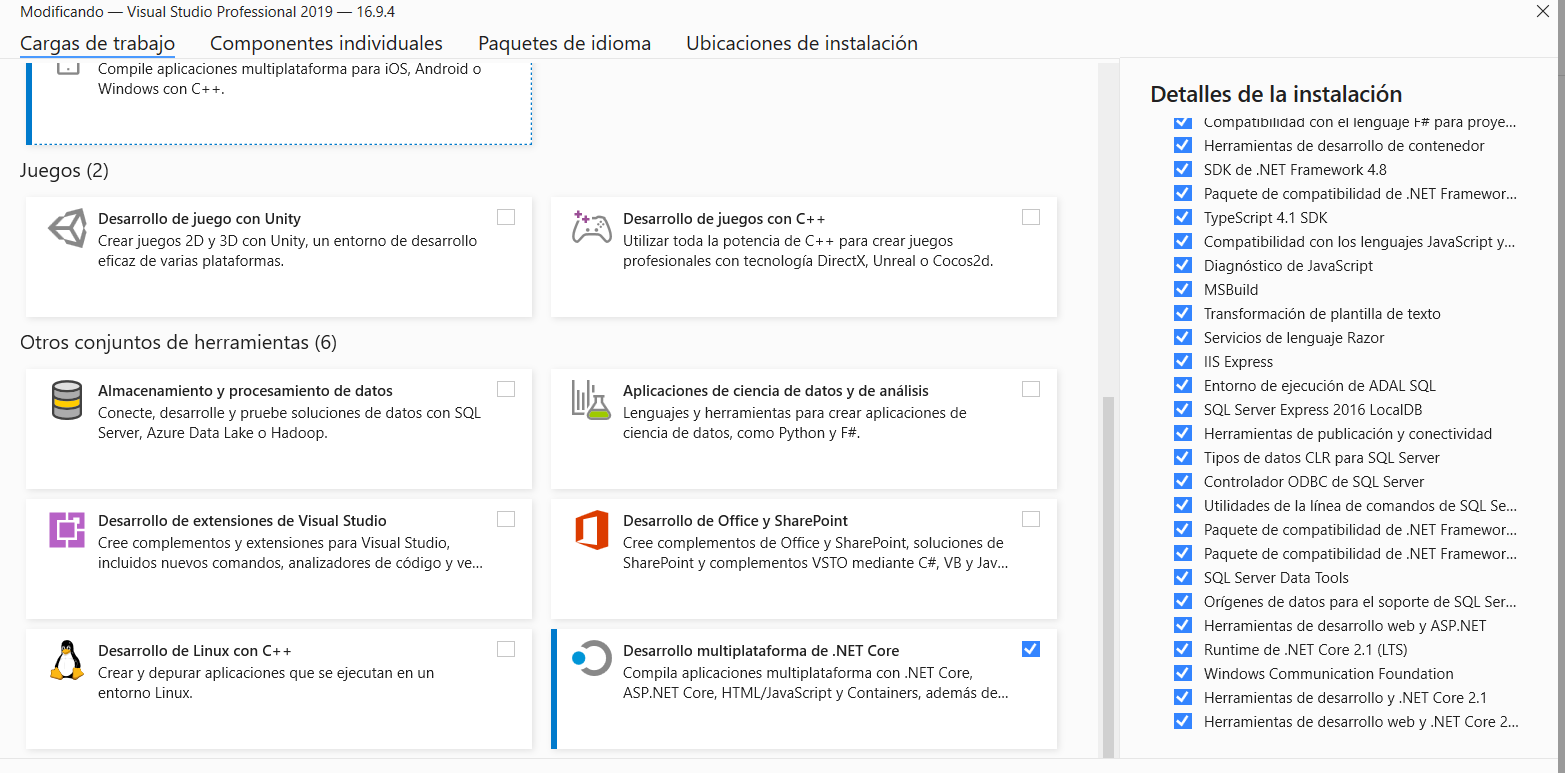
Task: Check Desarrollo de extensiones de Visual Studio
Action: [x=506, y=519]
